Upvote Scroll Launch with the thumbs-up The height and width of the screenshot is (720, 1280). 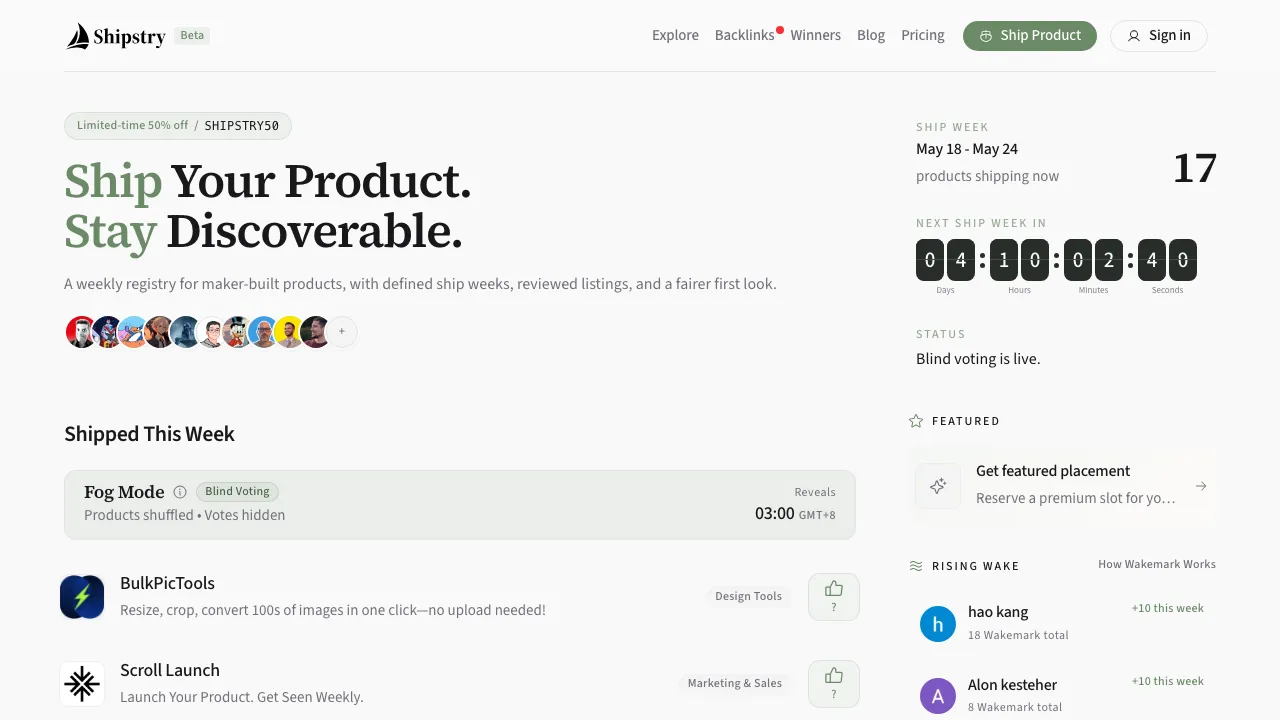(834, 684)
